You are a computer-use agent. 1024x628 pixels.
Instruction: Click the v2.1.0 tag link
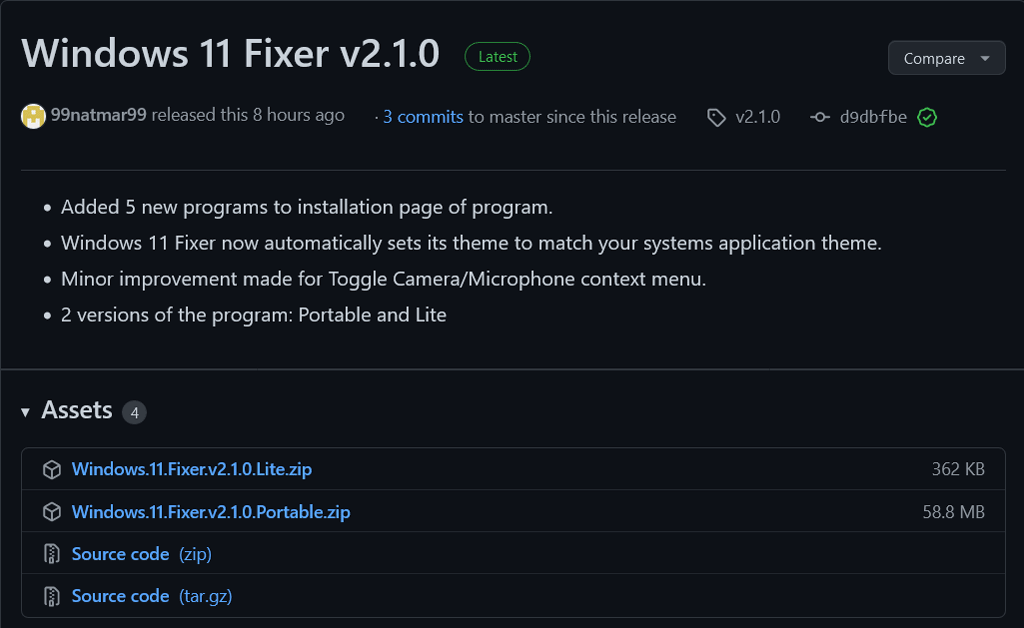(x=757, y=117)
